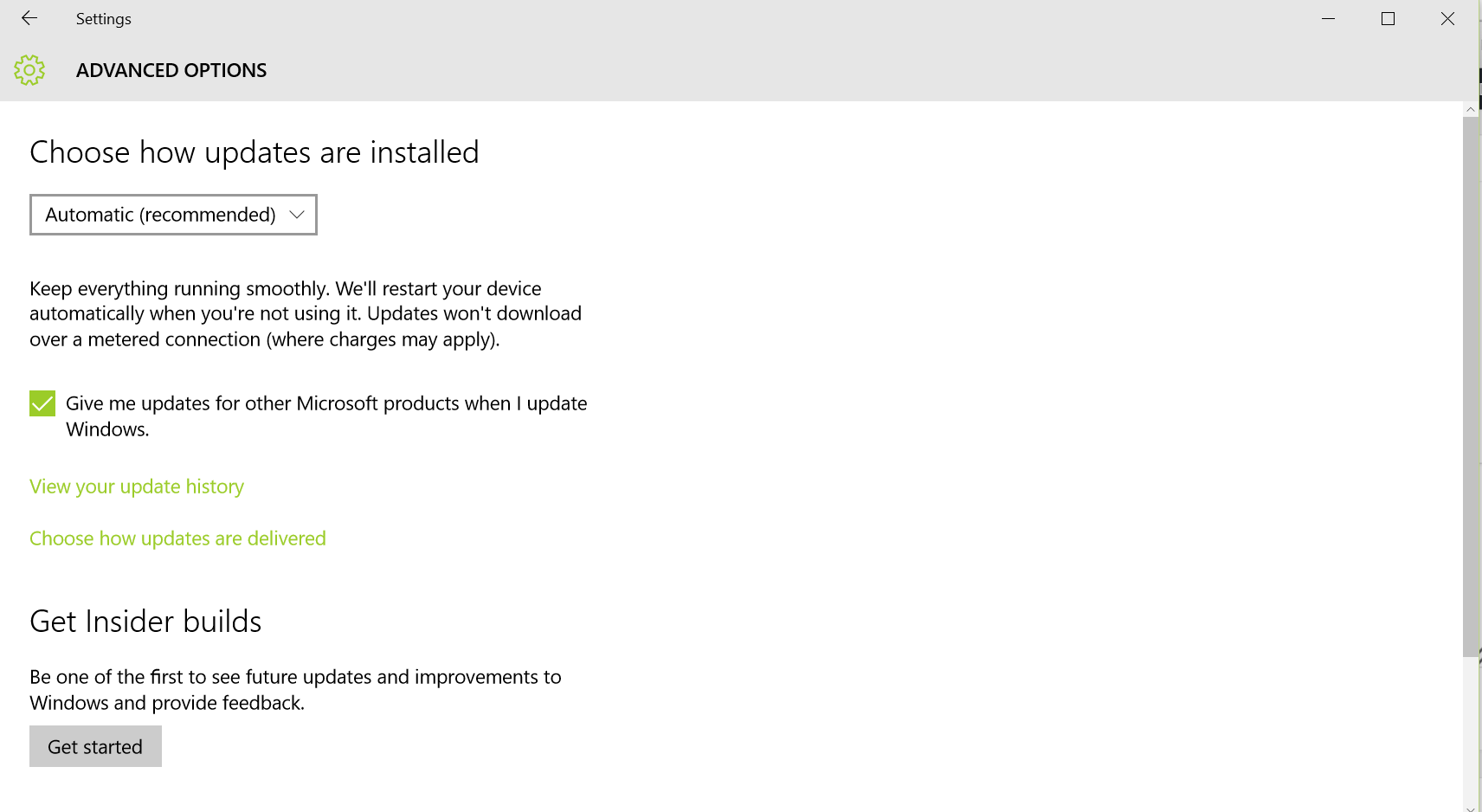Click the chevron in the install mode combo box
Viewport: 1482px width, 812px height.
297,215
